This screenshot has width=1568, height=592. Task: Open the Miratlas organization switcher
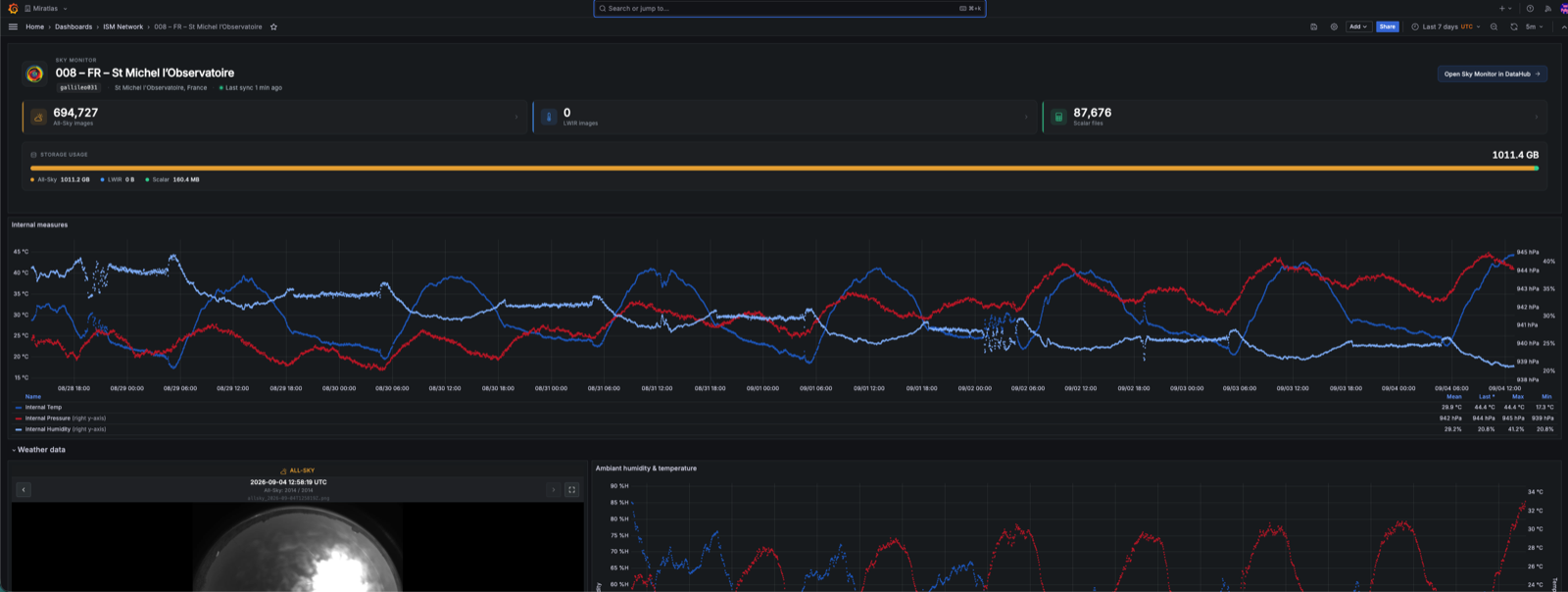[46, 8]
